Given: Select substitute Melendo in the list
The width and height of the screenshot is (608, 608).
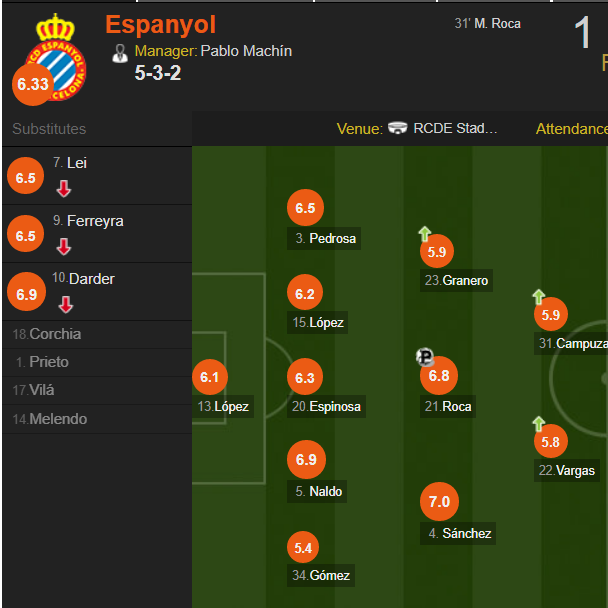Looking at the screenshot, I should [x=97, y=419].
